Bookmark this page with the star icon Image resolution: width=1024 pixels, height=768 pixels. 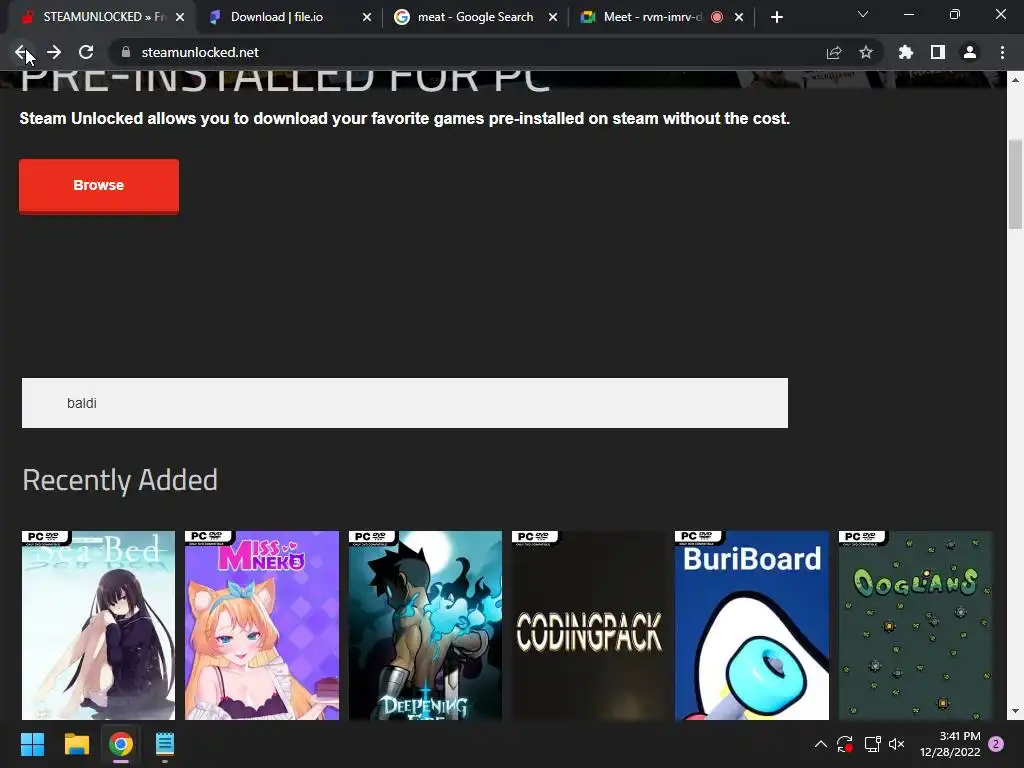tap(866, 52)
